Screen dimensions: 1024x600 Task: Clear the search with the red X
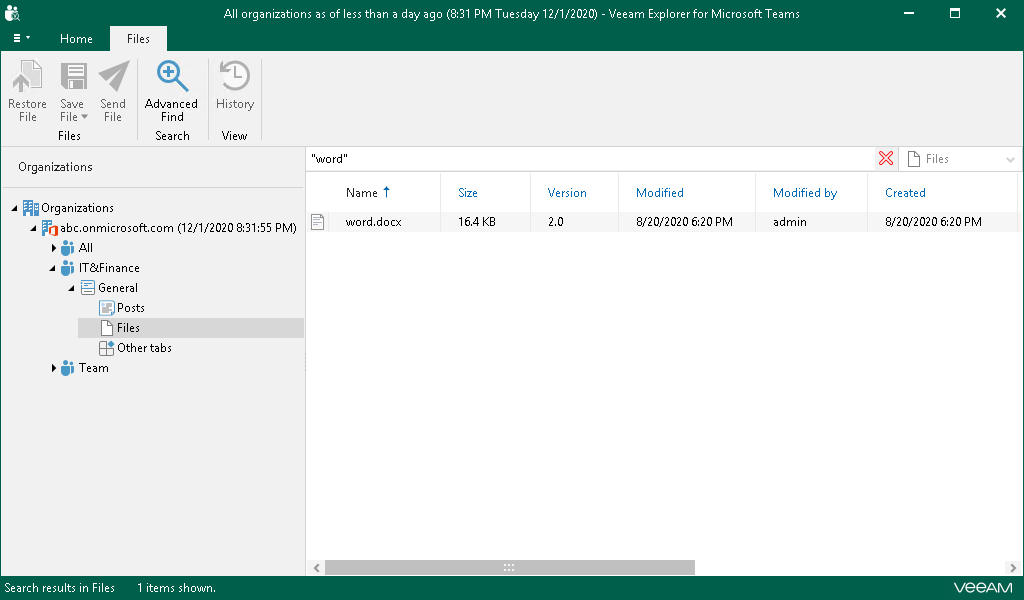[x=886, y=159]
